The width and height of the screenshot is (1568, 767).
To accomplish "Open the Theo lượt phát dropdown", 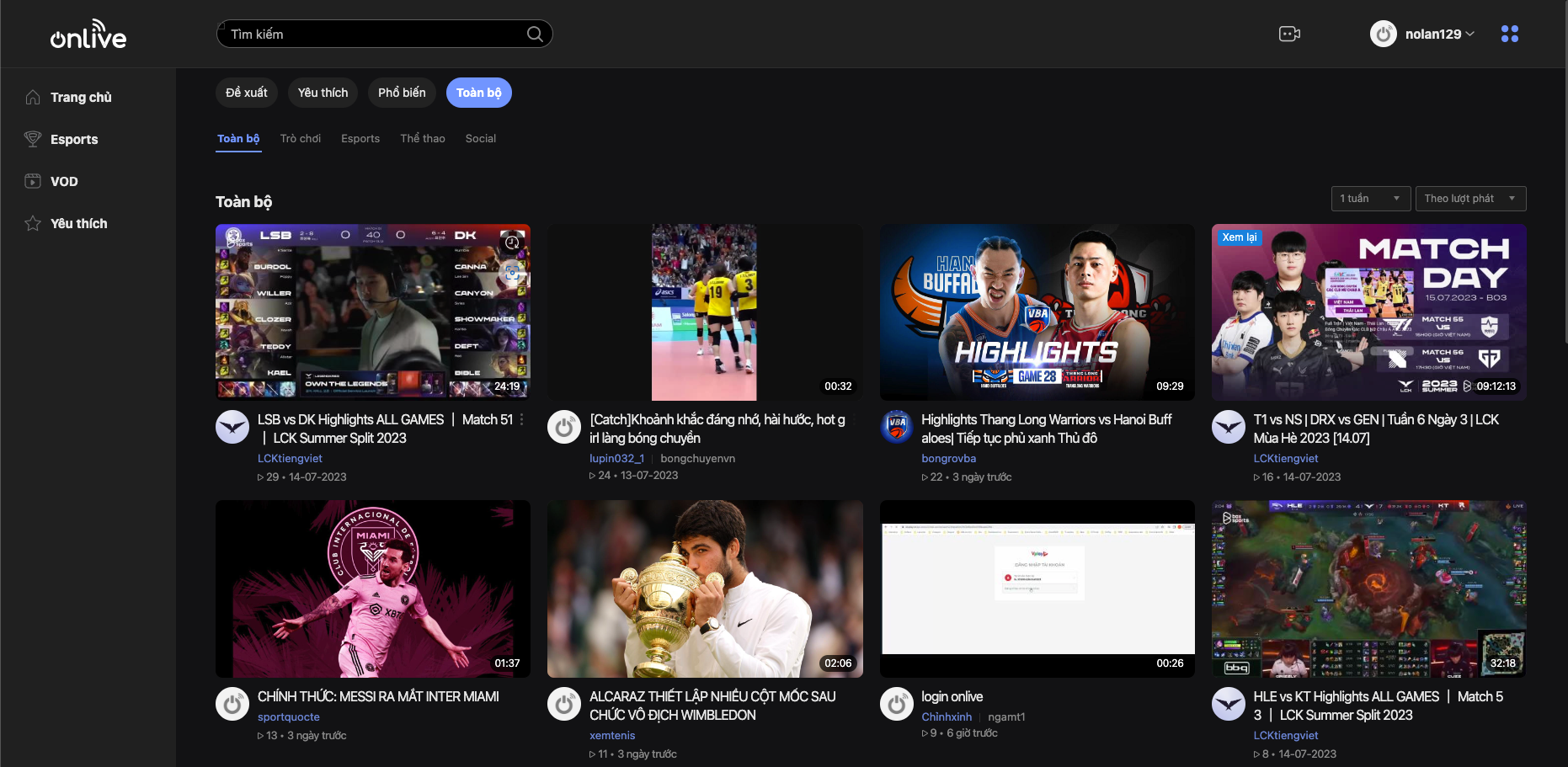I will pyautogui.click(x=1470, y=198).
